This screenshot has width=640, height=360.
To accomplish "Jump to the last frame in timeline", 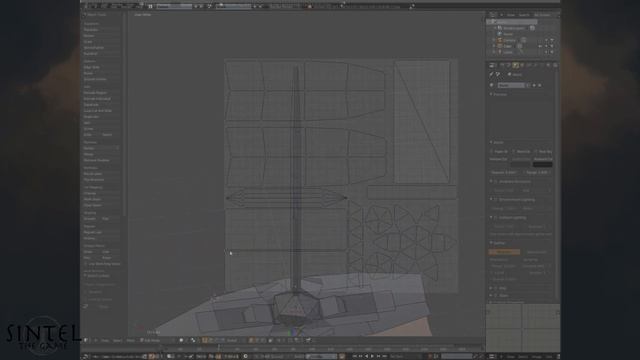I will click(384, 356).
